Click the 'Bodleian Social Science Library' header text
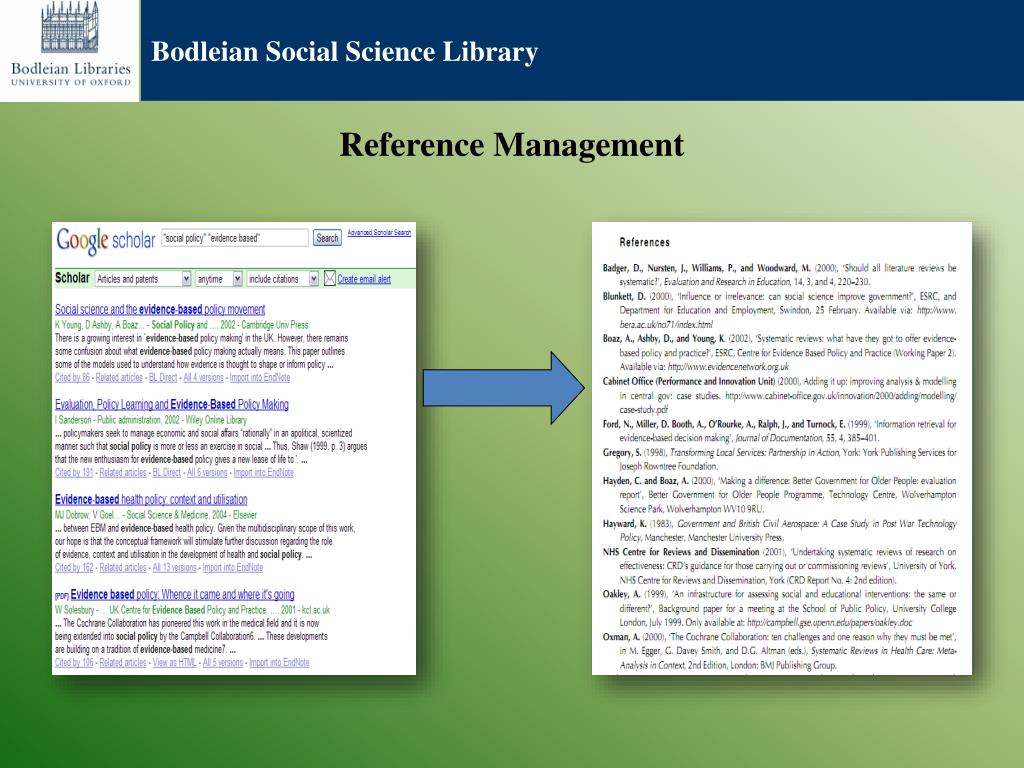Viewport: 1024px width, 768px height. pos(345,52)
